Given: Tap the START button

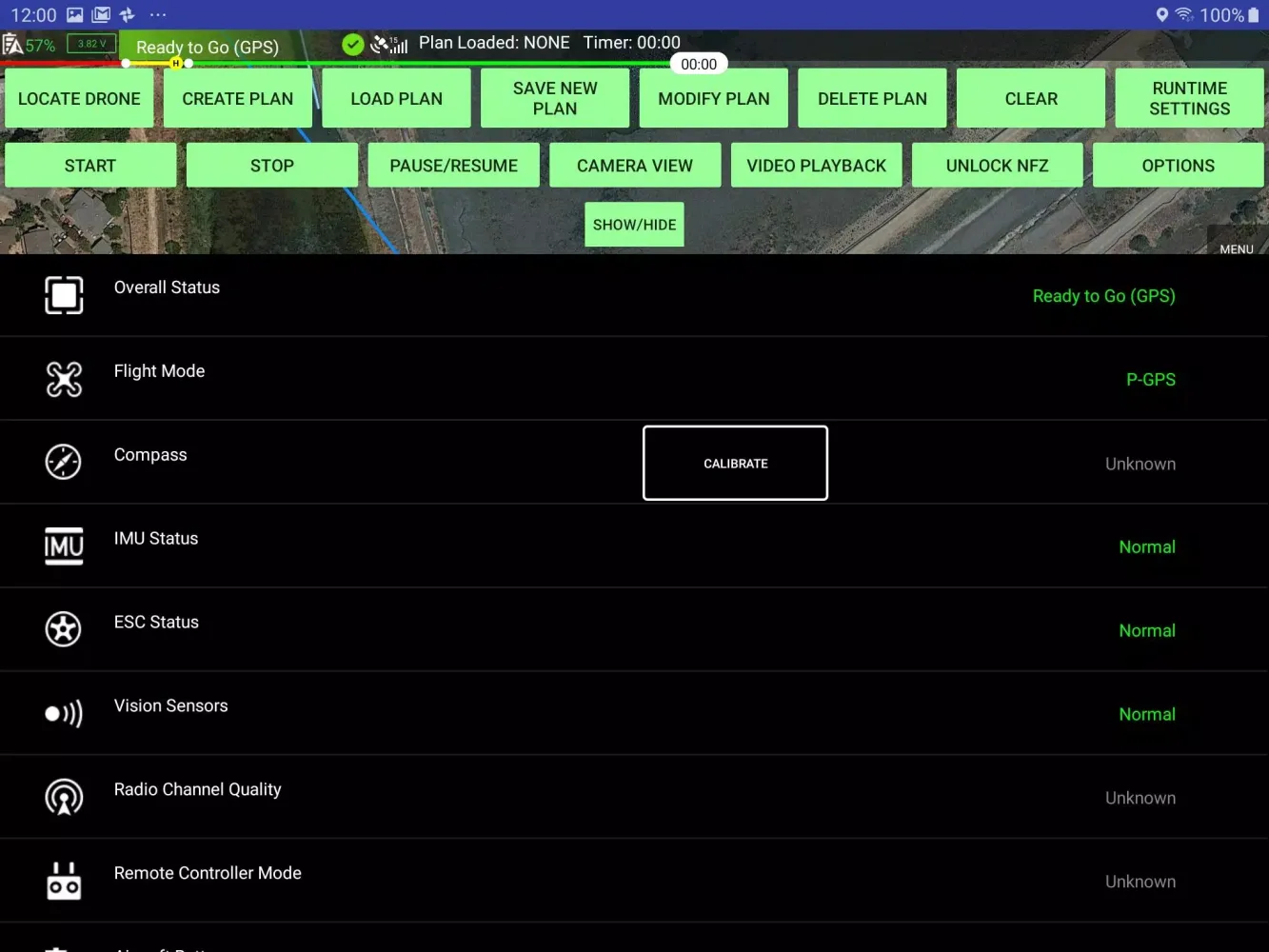Looking at the screenshot, I should 90,165.
